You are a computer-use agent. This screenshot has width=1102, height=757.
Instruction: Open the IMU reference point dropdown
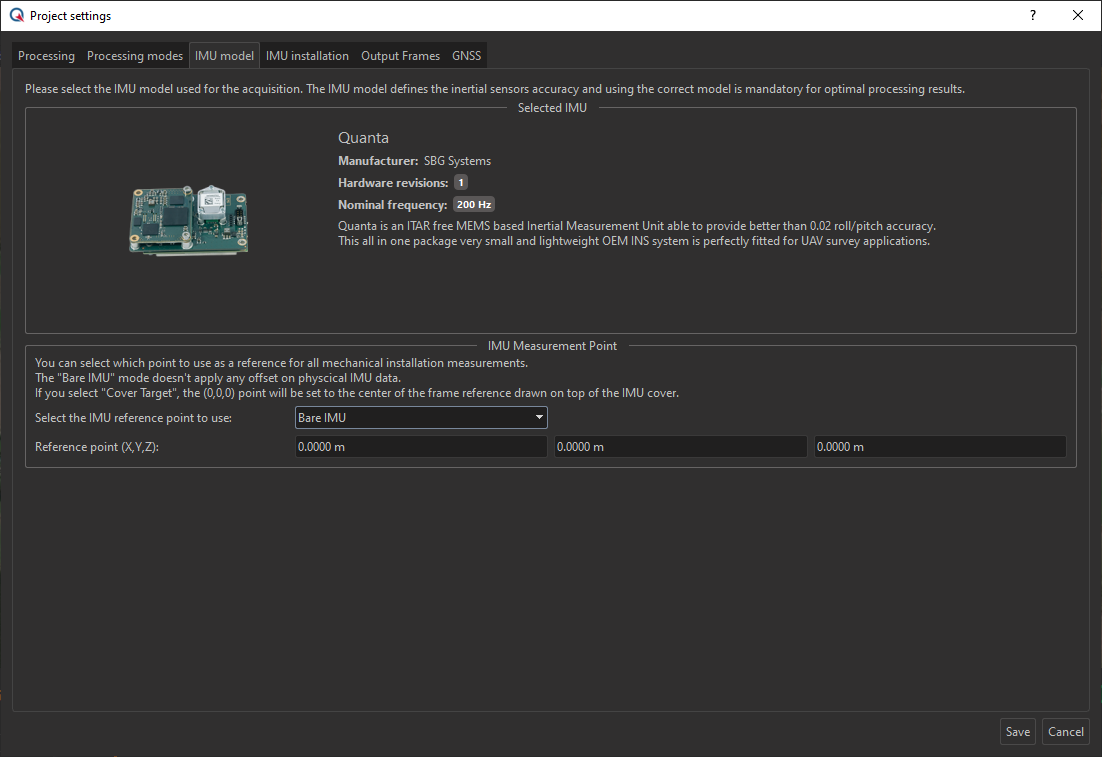421,418
